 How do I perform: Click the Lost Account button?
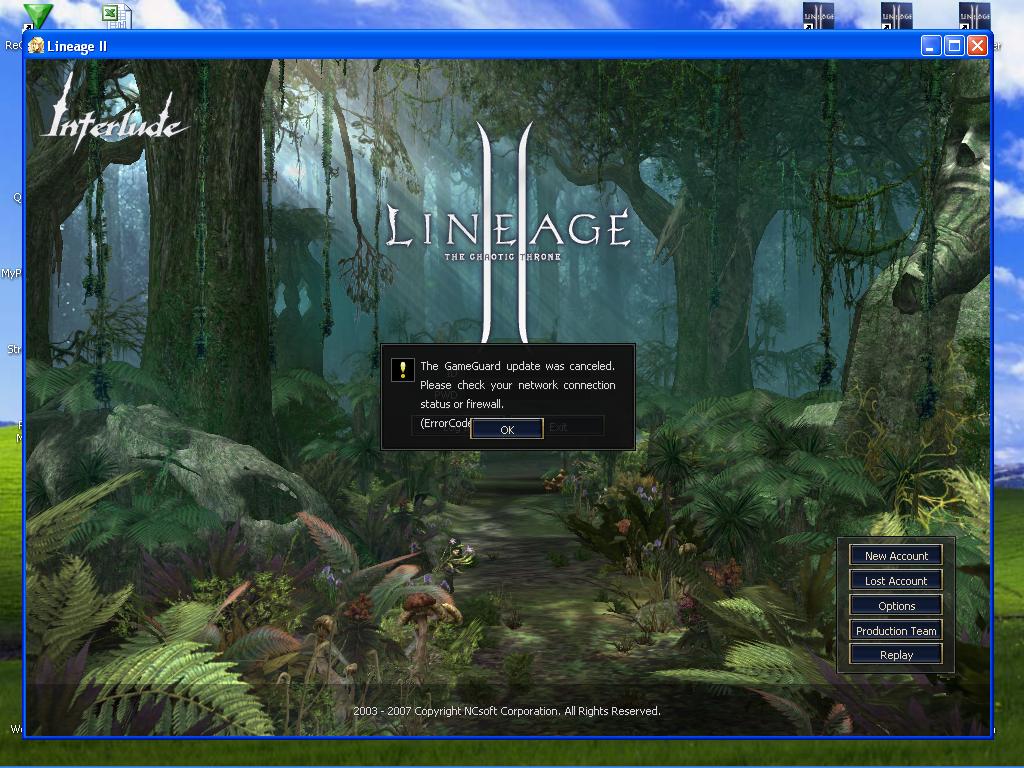(896, 581)
